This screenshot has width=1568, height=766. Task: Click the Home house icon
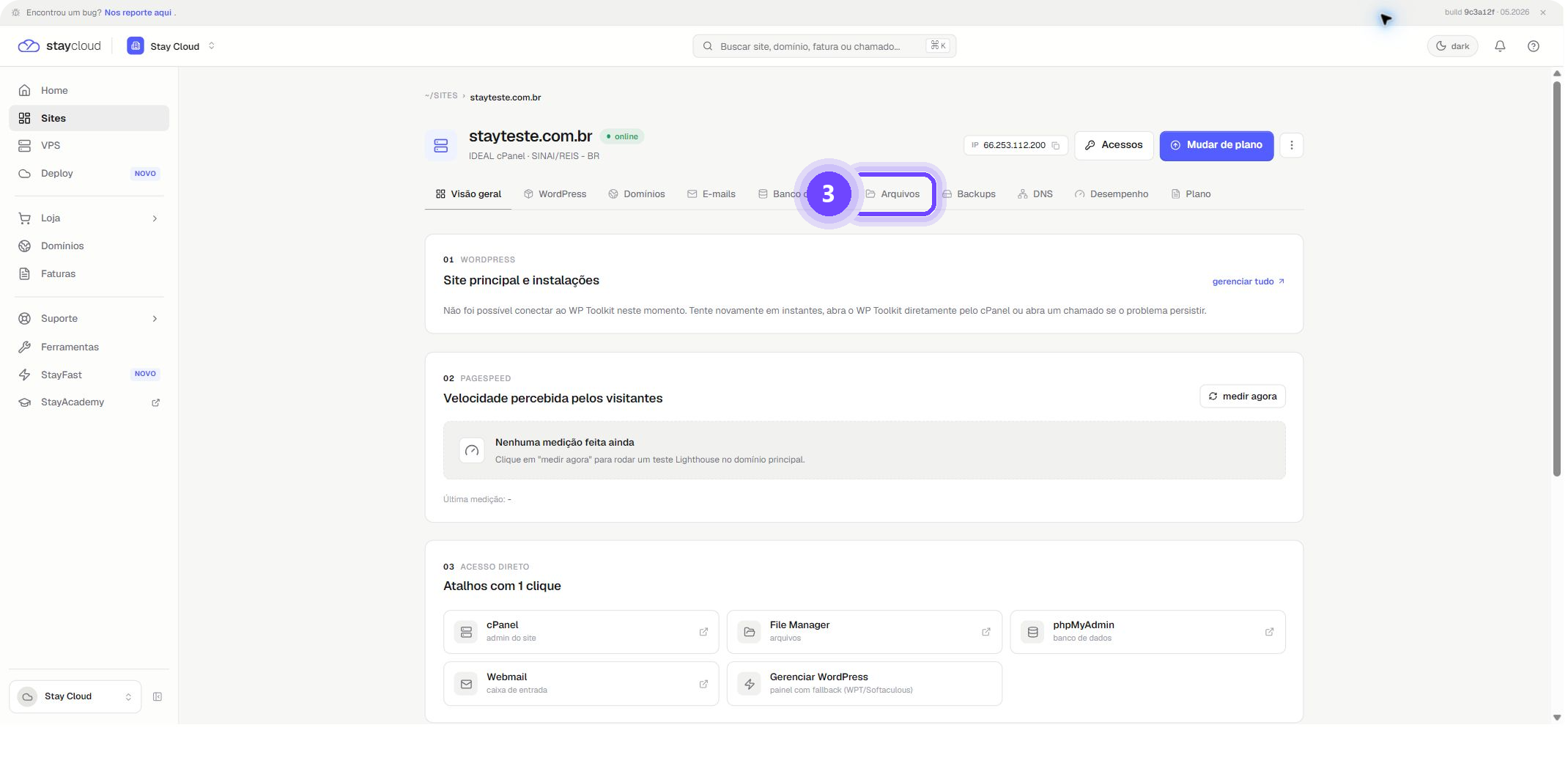click(x=24, y=90)
